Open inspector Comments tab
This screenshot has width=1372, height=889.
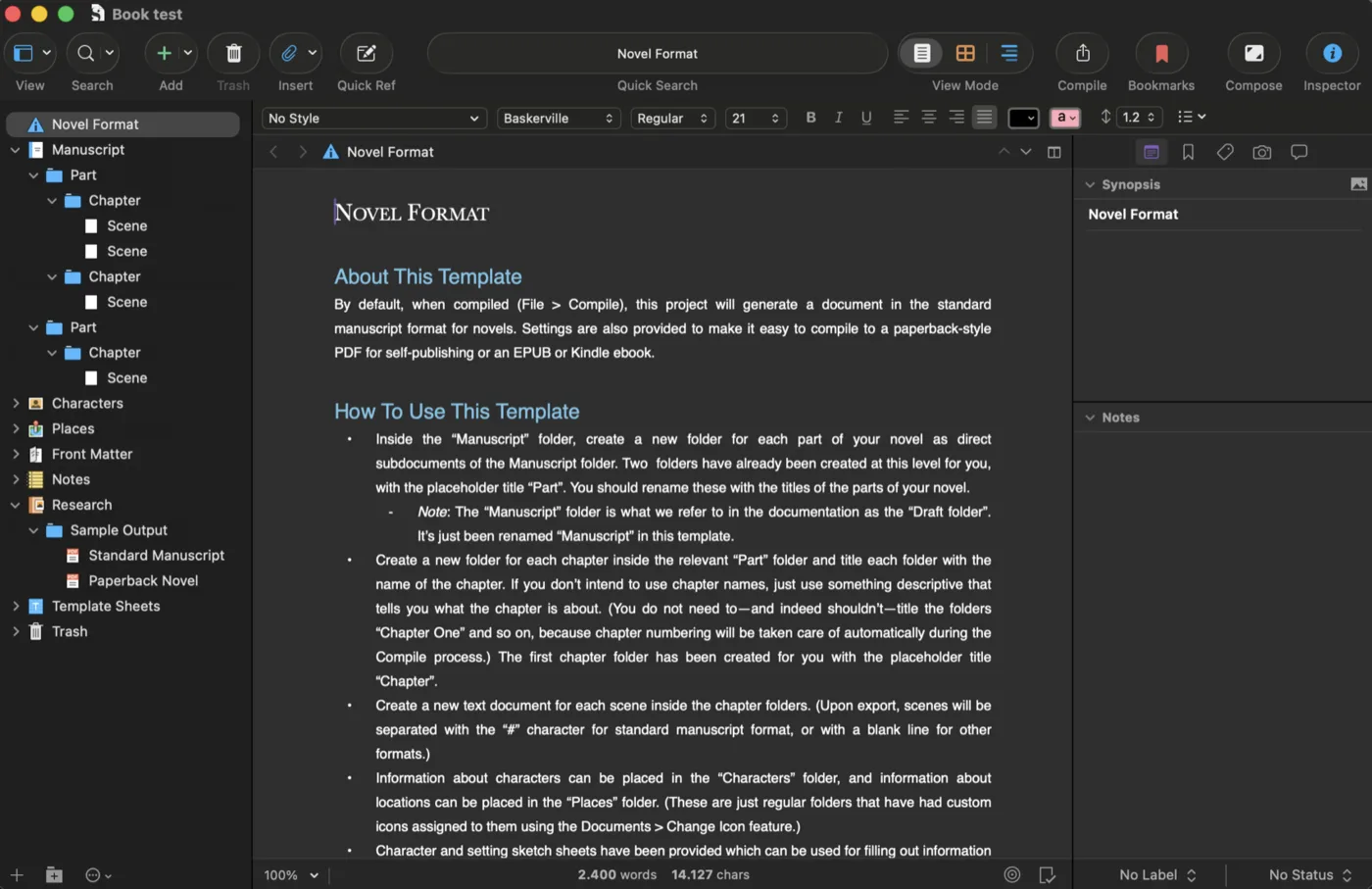pos(1299,152)
